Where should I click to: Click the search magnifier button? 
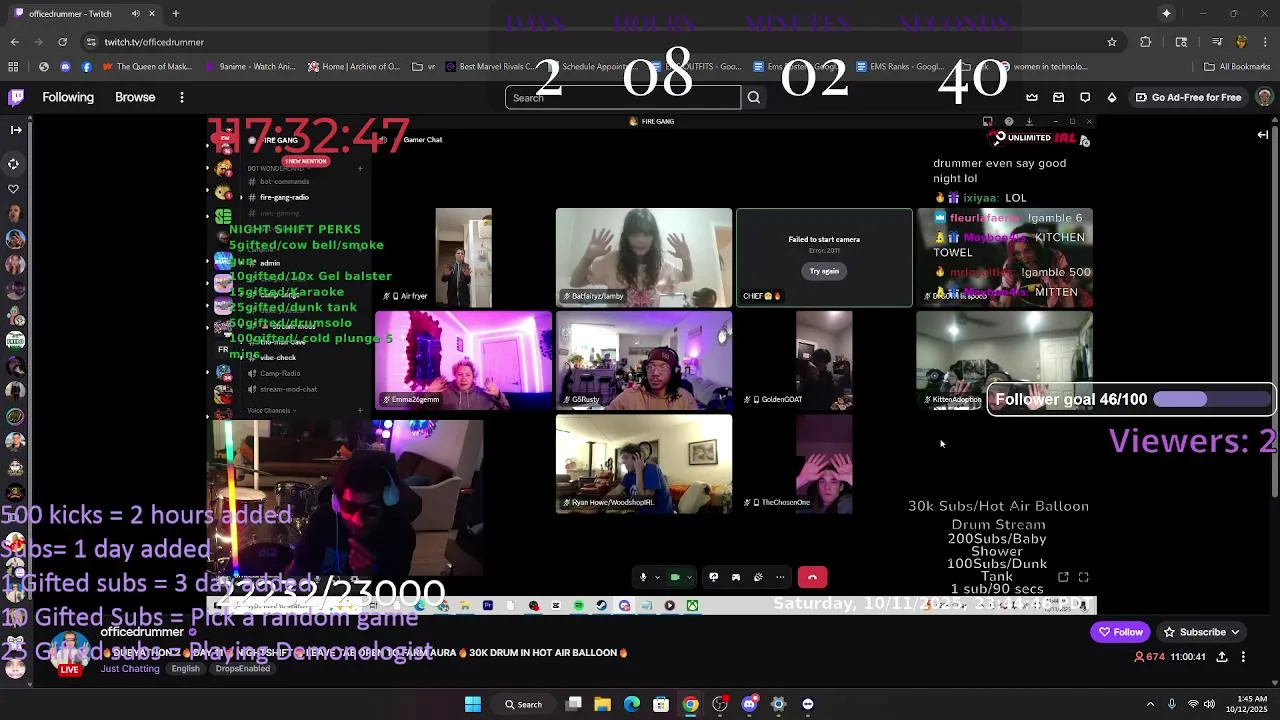[754, 97]
